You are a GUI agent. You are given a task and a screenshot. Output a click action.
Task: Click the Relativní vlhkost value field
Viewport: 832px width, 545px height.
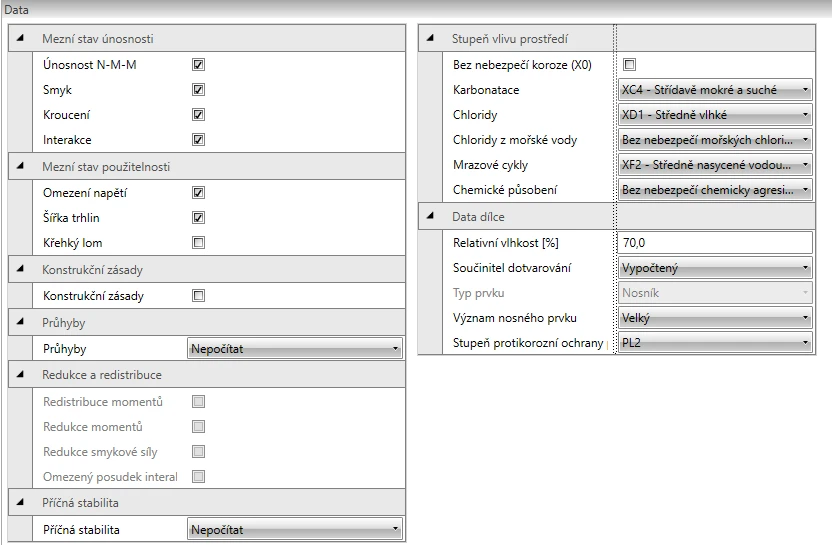(x=715, y=243)
